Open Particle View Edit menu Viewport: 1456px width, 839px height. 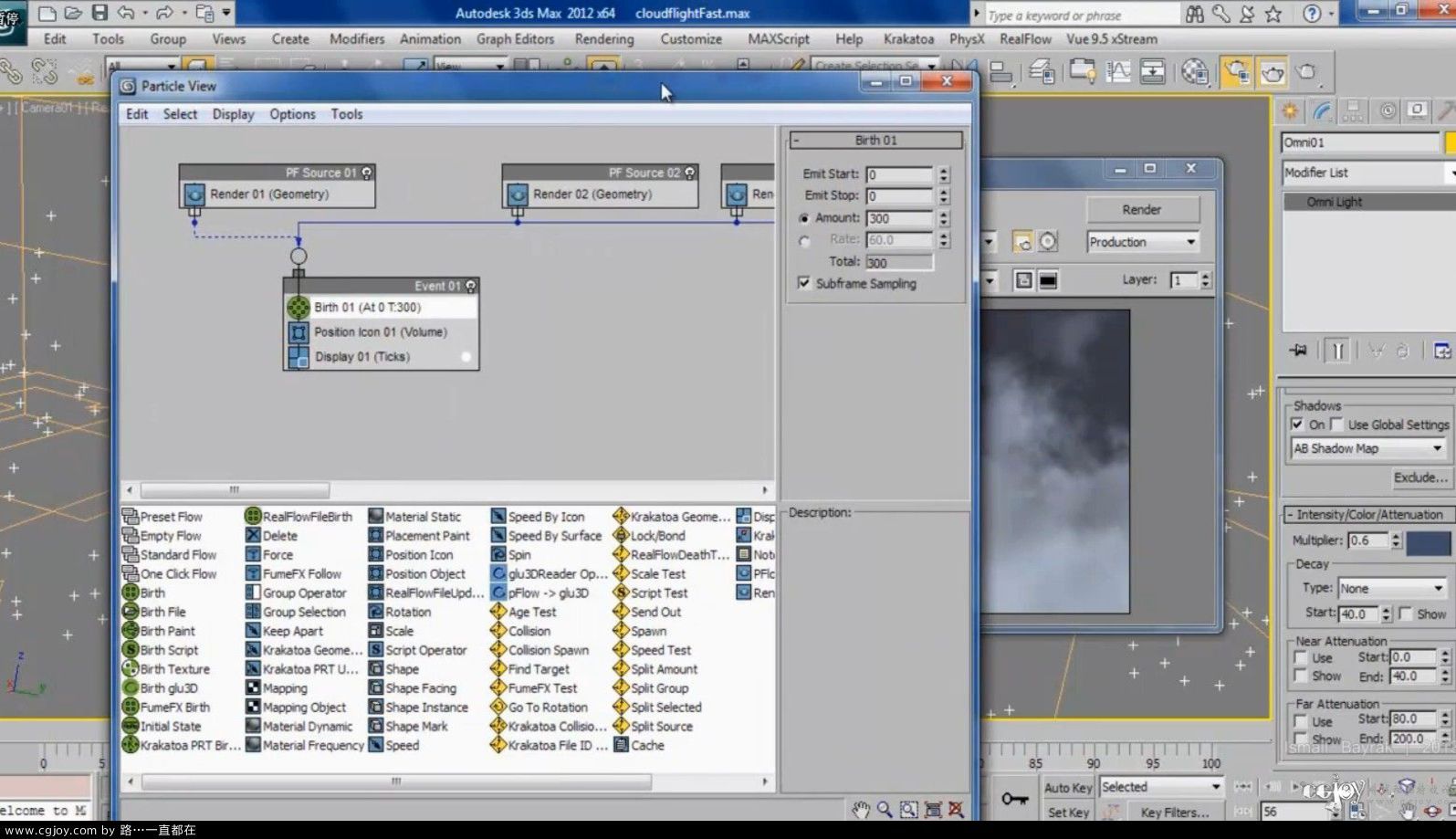pyautogui.click(x=137, y=114)
